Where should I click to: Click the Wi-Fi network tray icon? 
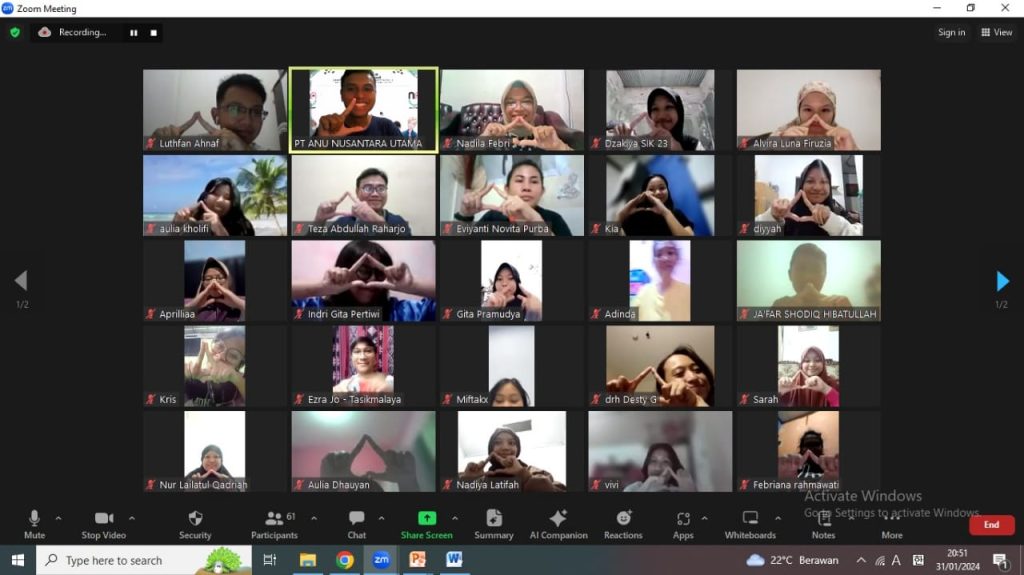point(880,561)
